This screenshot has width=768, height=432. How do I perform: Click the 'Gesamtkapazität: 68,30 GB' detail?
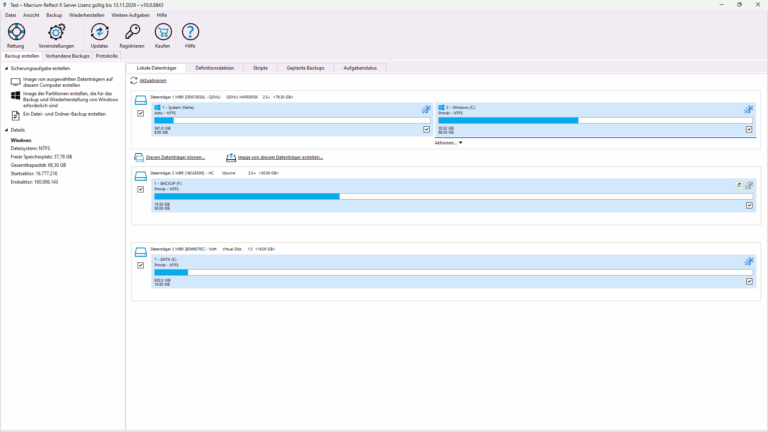click(x=38, y=165)
